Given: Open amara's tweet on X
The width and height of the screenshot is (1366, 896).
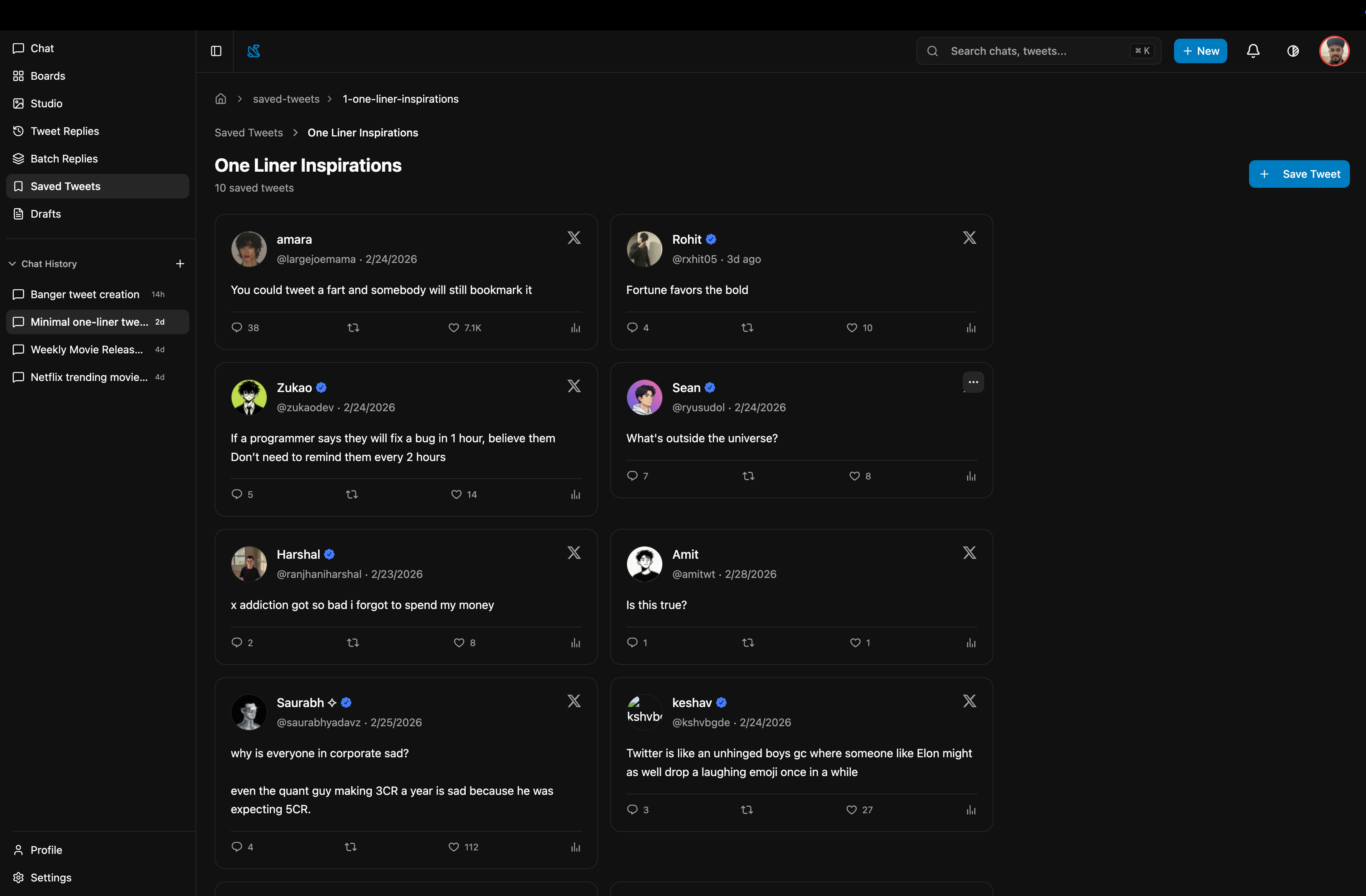Looking at the screenshot, I should tap(573, 238).
